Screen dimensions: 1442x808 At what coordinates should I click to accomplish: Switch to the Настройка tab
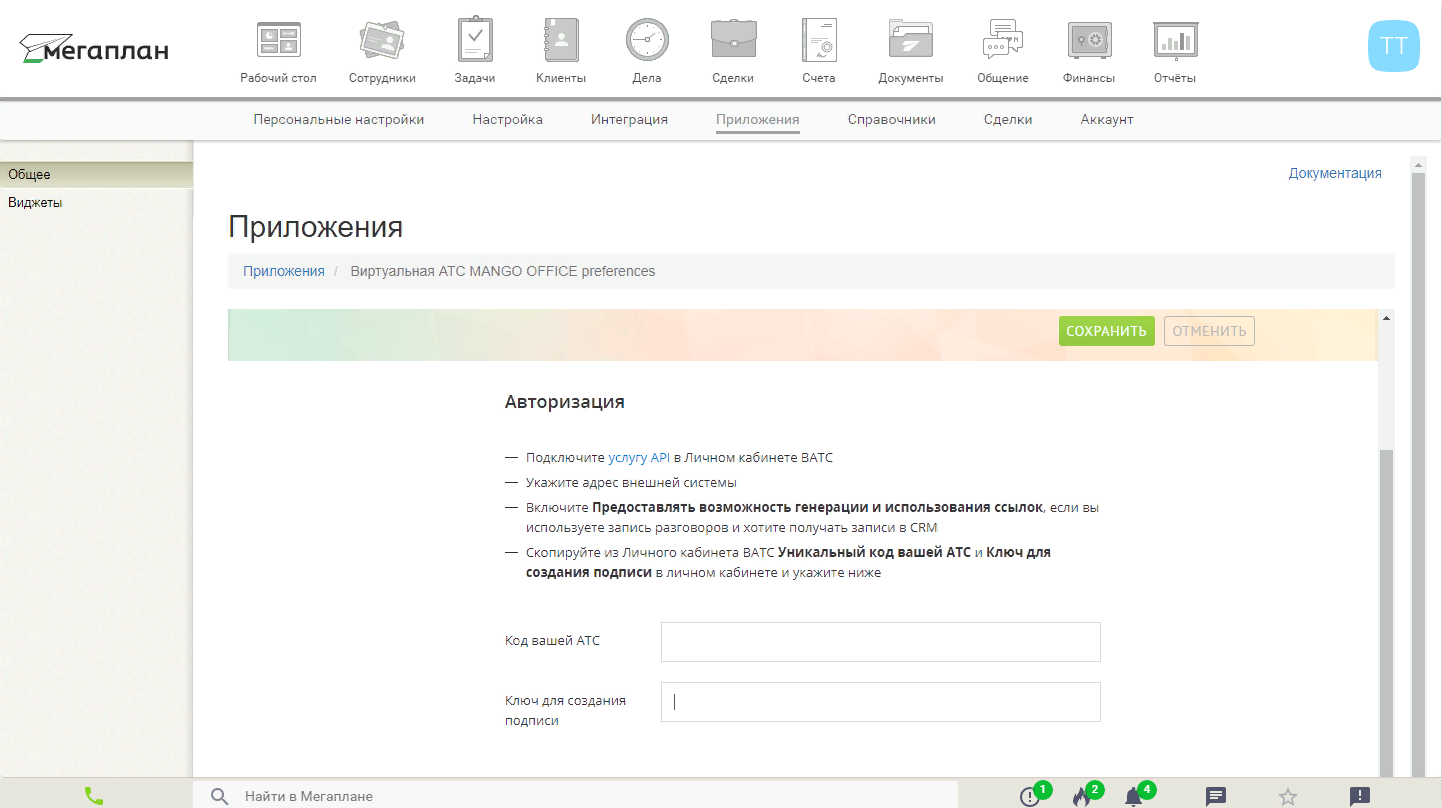508,119
